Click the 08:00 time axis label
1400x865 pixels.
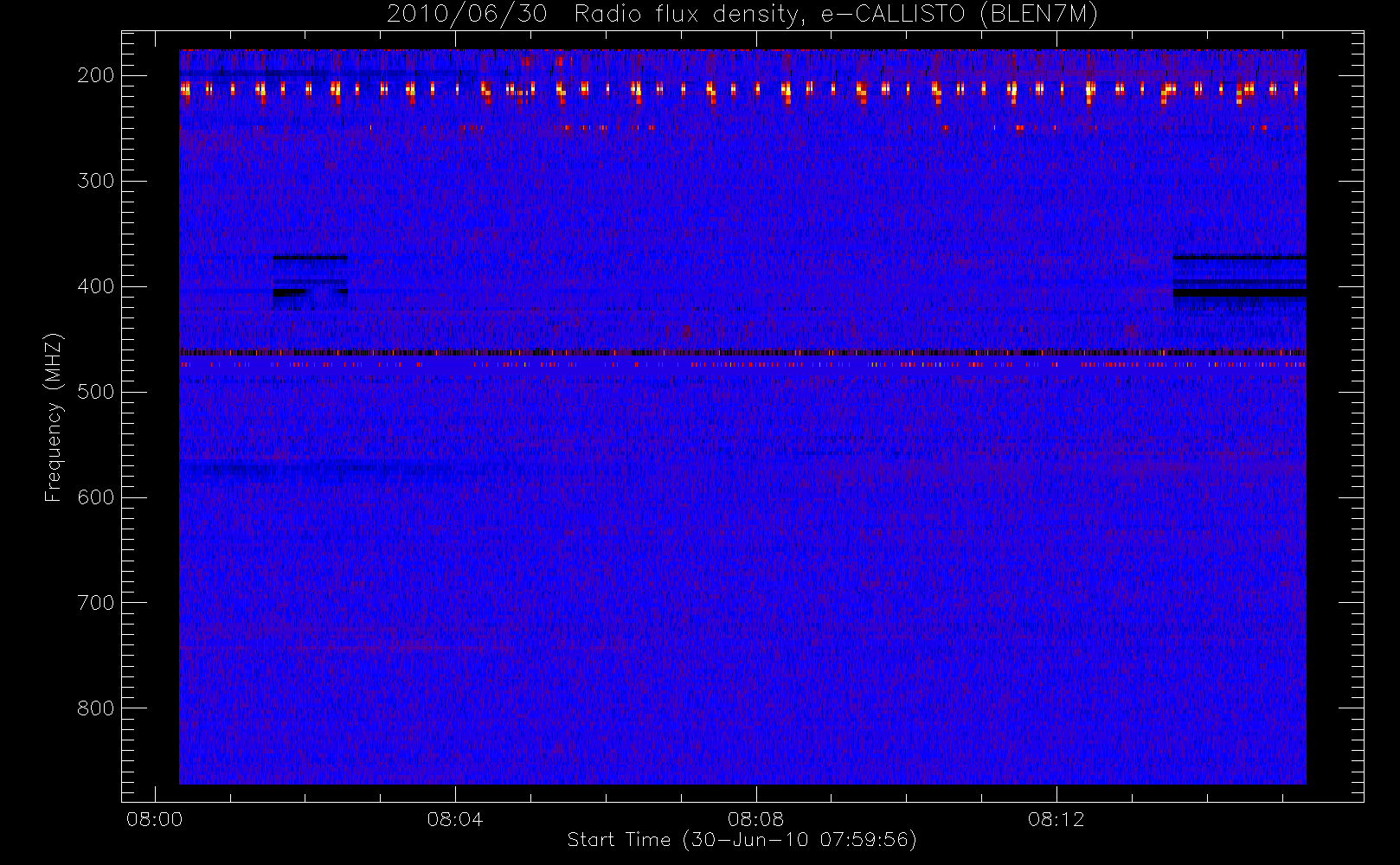(155, 819)
